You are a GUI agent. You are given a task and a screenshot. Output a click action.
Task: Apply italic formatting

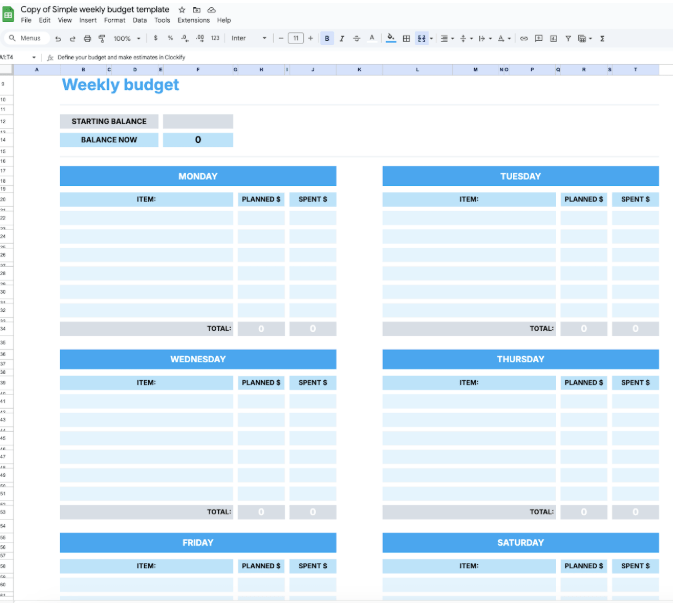click(x=342, y=39)
